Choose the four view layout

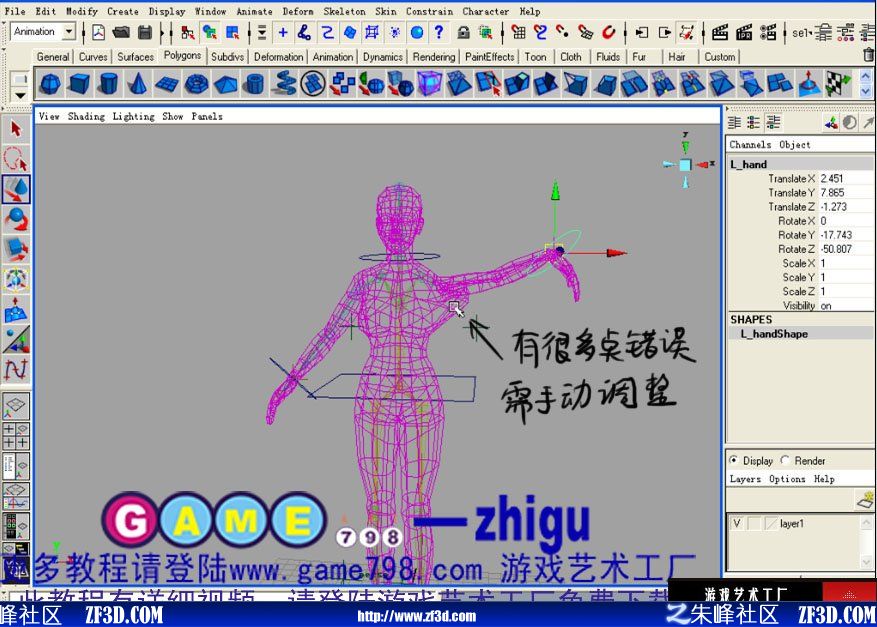pos(16,436)
